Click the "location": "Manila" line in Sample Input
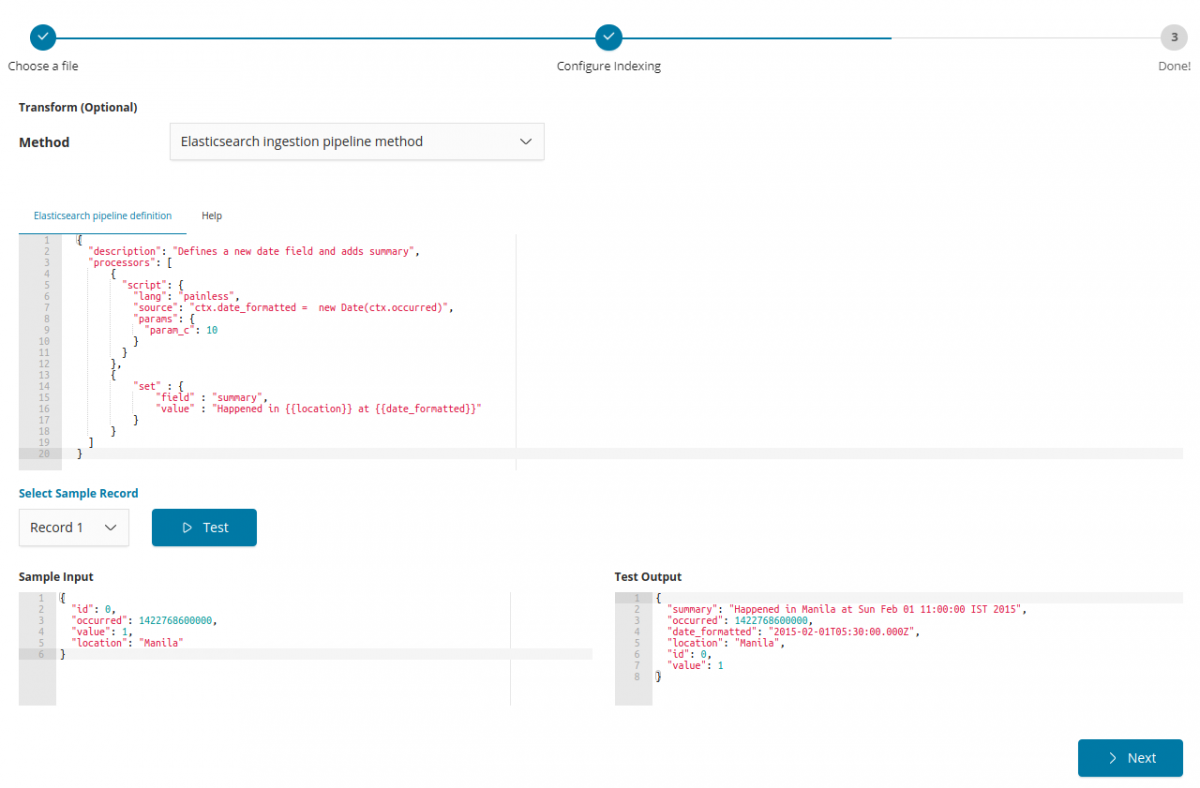 tap(128, 643)
